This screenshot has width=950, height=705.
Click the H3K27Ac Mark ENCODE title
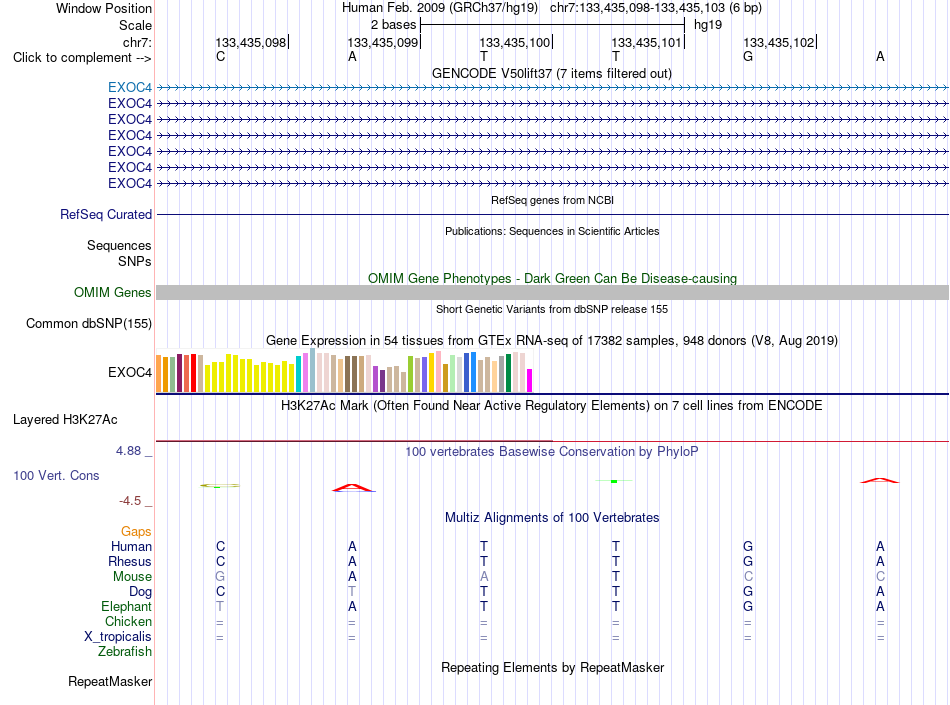[552, 405]
